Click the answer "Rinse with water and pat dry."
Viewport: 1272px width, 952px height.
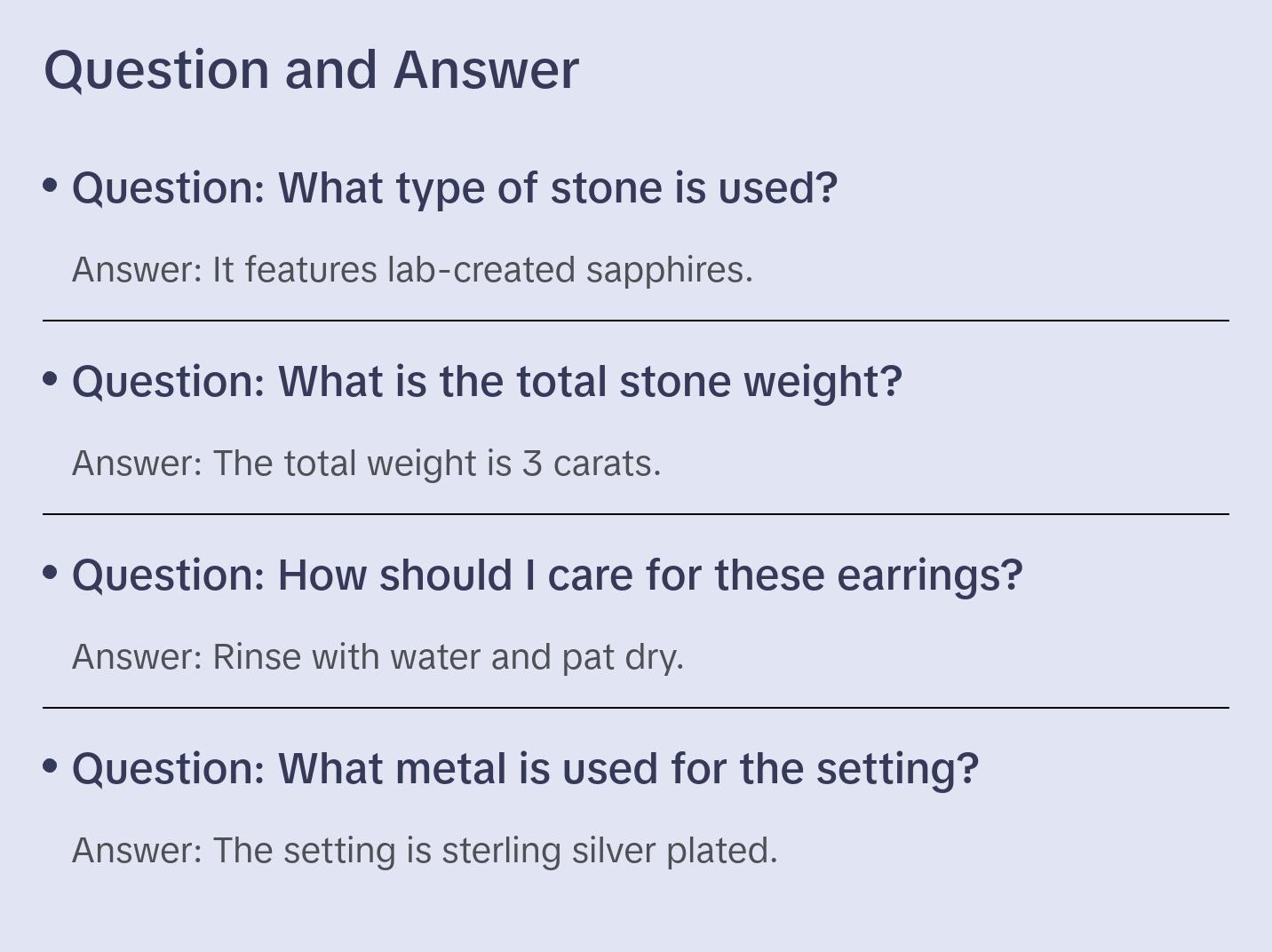pyautogui.click(x=378, y=657)
